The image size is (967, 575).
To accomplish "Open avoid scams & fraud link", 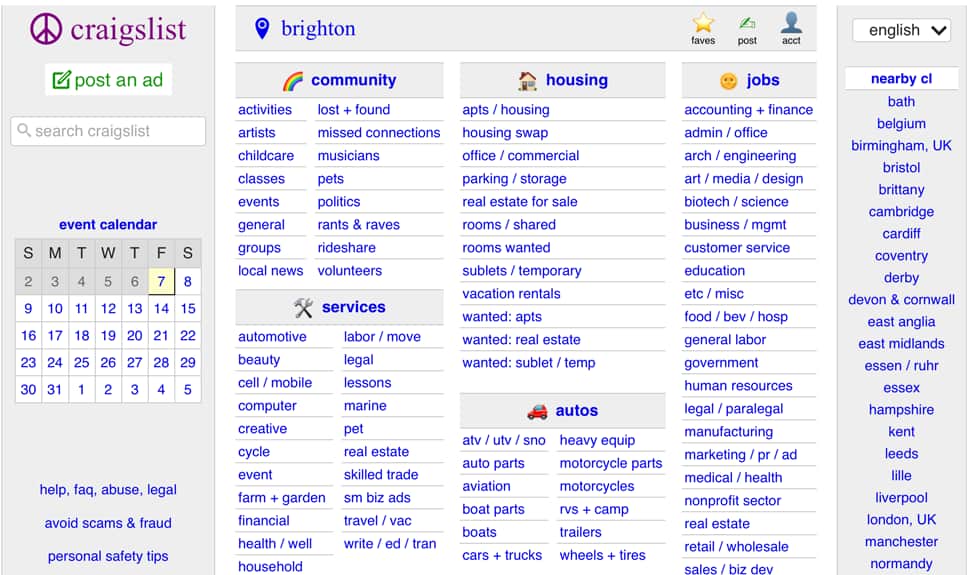I will tap(108, 523).
